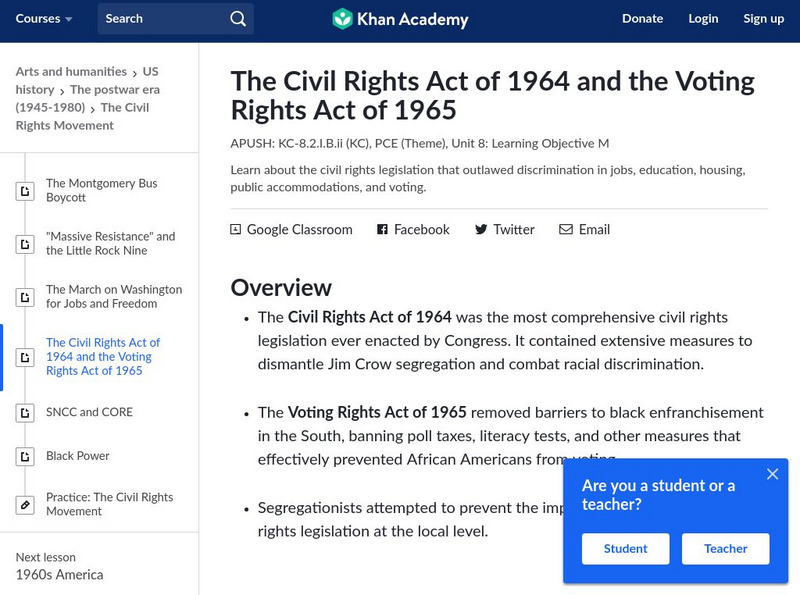Share via the Google Classroom icon
The image size is (800, 595).
(x=236, y=229)
